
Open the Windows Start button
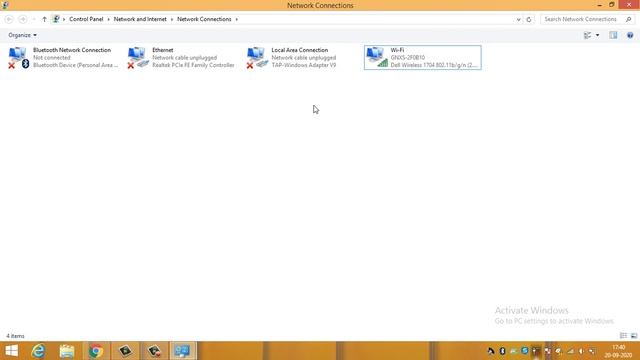pyautogui.click(x=11, y=351)
